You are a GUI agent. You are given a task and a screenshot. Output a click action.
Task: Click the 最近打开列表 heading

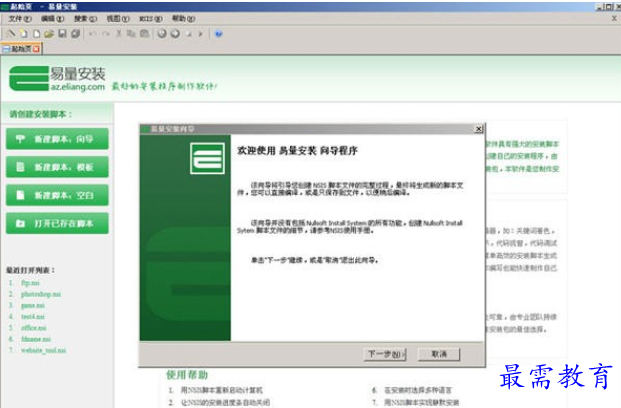pos(30,270)
